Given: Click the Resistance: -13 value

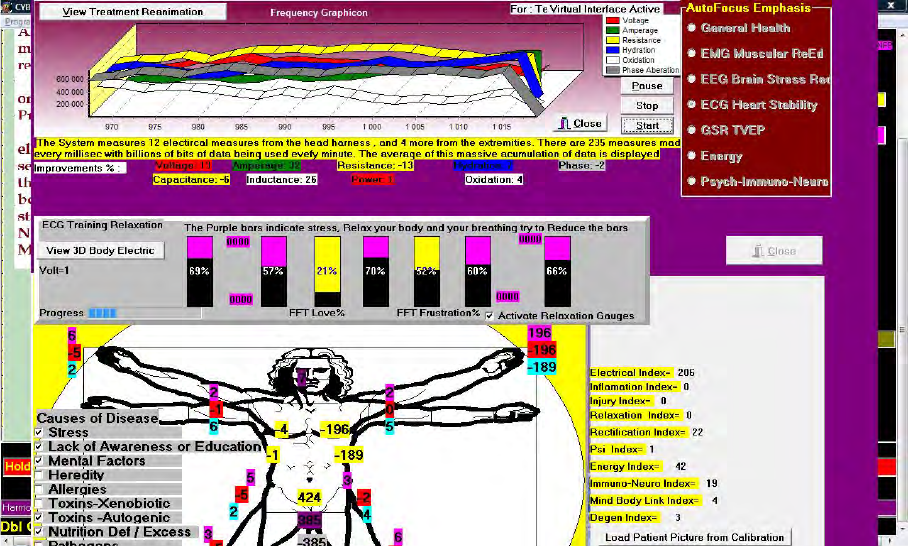Looking at the screenshot, I should [x=376, y=166].
